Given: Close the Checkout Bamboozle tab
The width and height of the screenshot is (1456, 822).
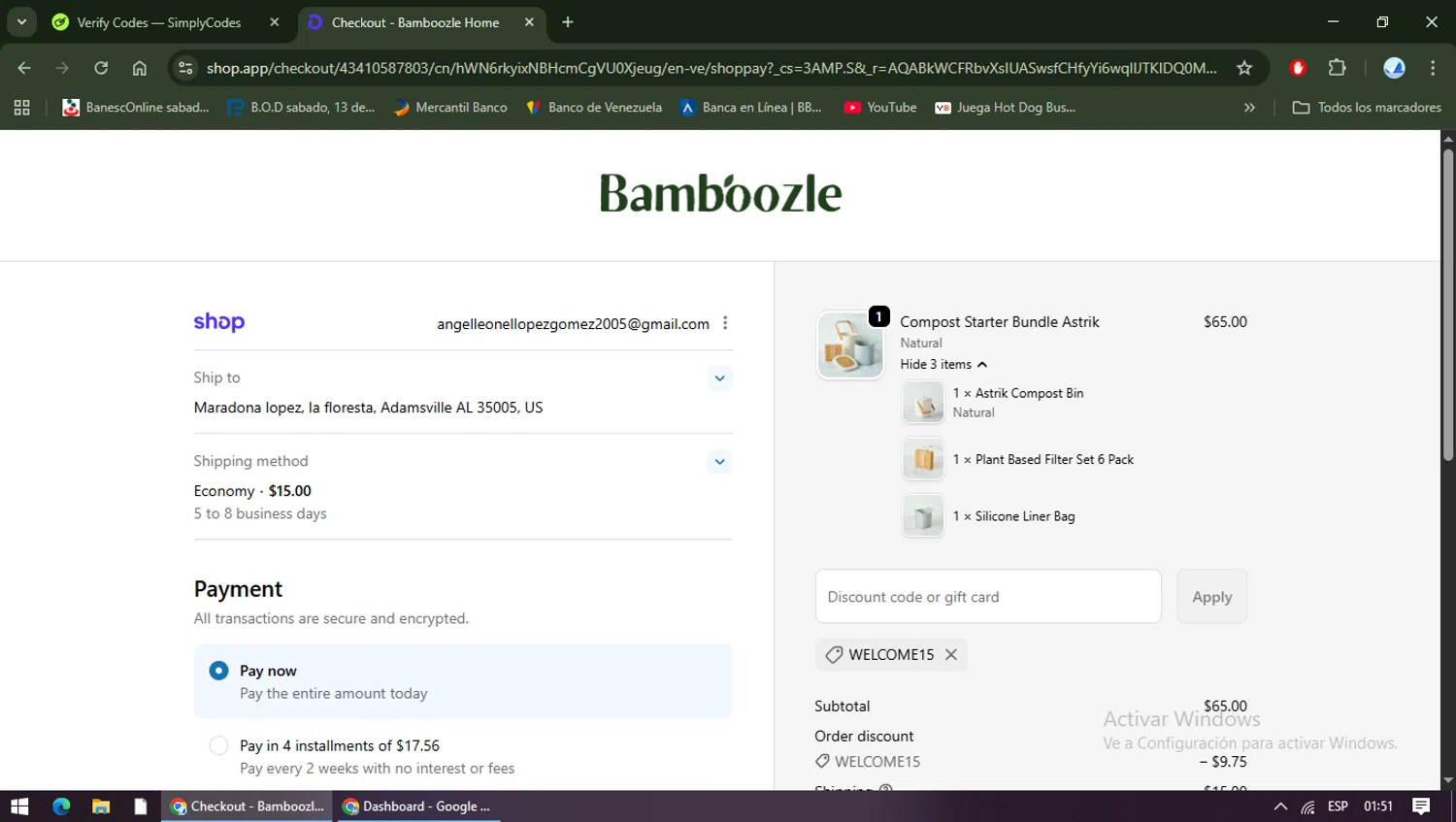Looking at the screenshot, I should (529, 22).
